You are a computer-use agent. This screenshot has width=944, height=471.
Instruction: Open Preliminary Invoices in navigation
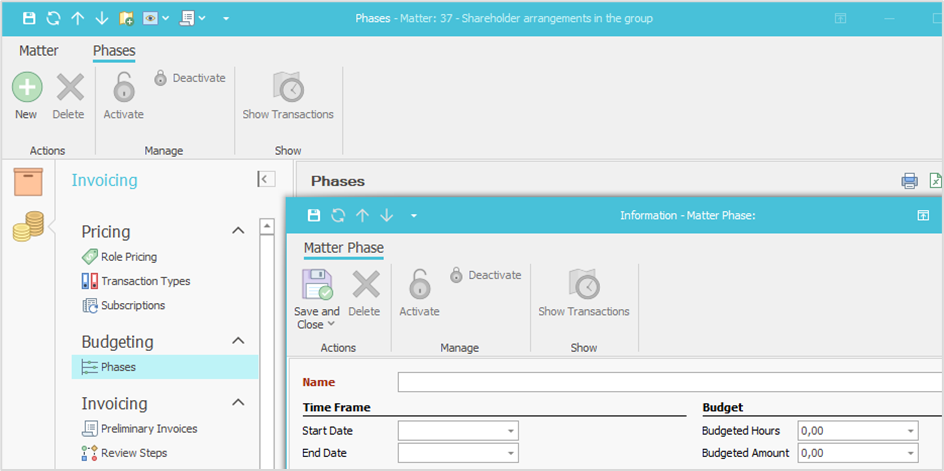(148, 428)
